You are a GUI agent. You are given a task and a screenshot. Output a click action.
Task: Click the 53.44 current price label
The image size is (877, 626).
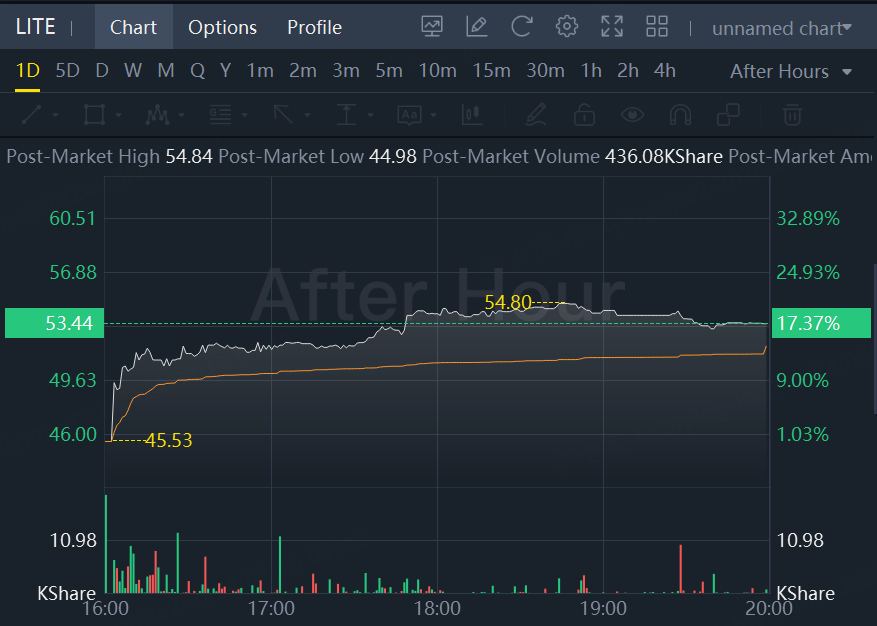[55, 323]
